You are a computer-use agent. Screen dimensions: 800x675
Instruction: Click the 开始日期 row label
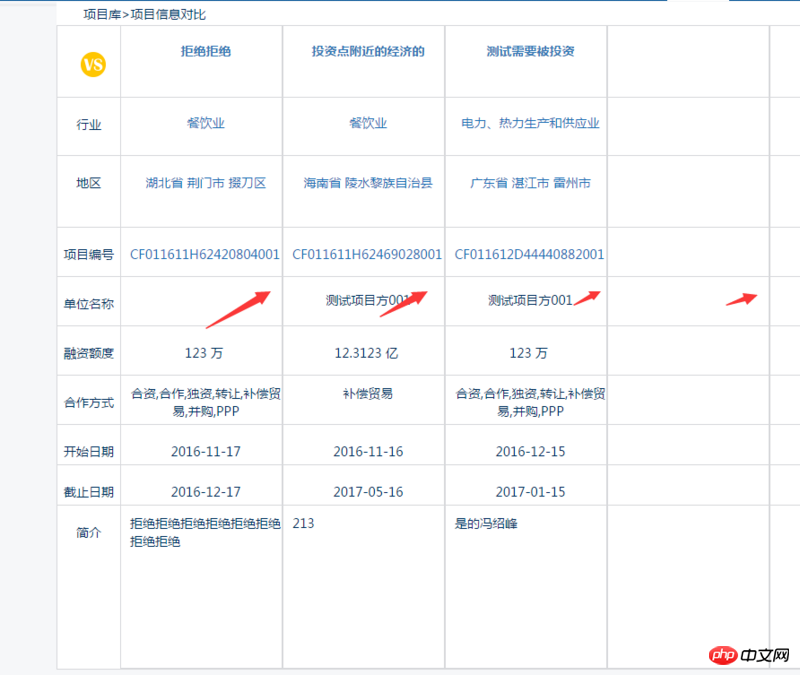89,452
